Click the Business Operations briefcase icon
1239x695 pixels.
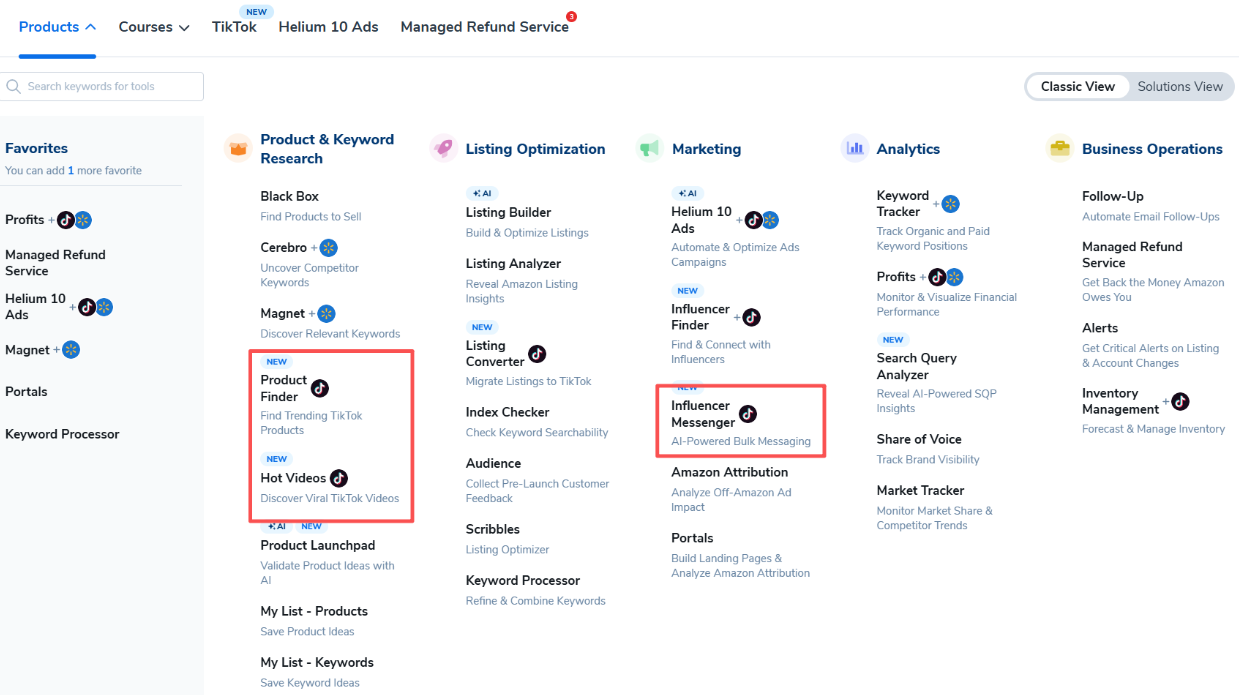pos(1059,149)
